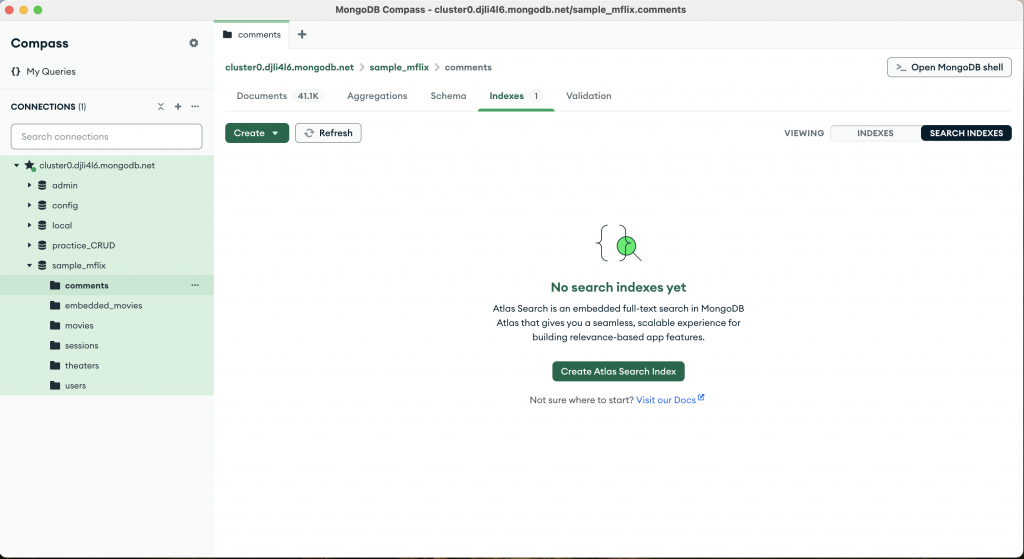Open comments collection ellipsis options in sidebar
This screenshot has height=559, width=1024.
(x=195, y=285)
